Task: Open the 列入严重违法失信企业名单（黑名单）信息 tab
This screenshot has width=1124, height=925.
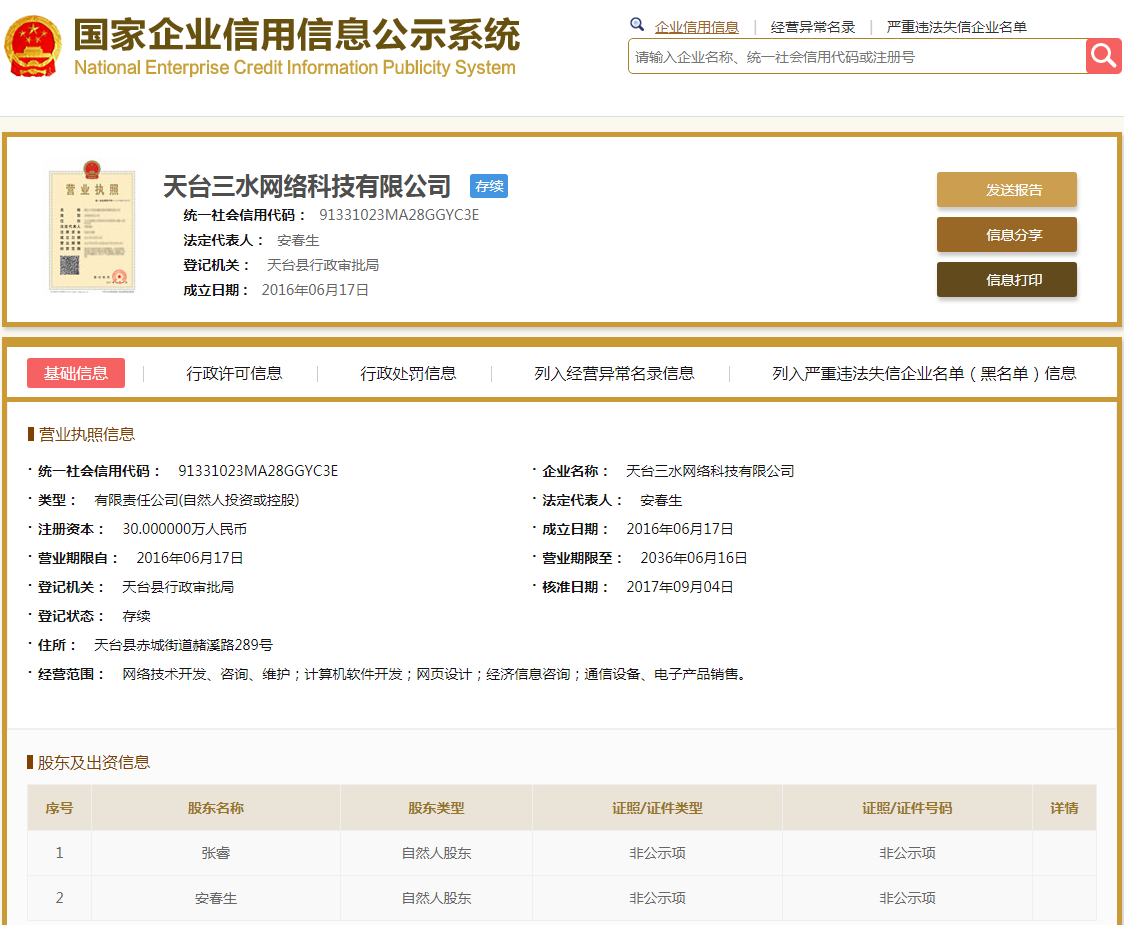Action: [923, 373]
